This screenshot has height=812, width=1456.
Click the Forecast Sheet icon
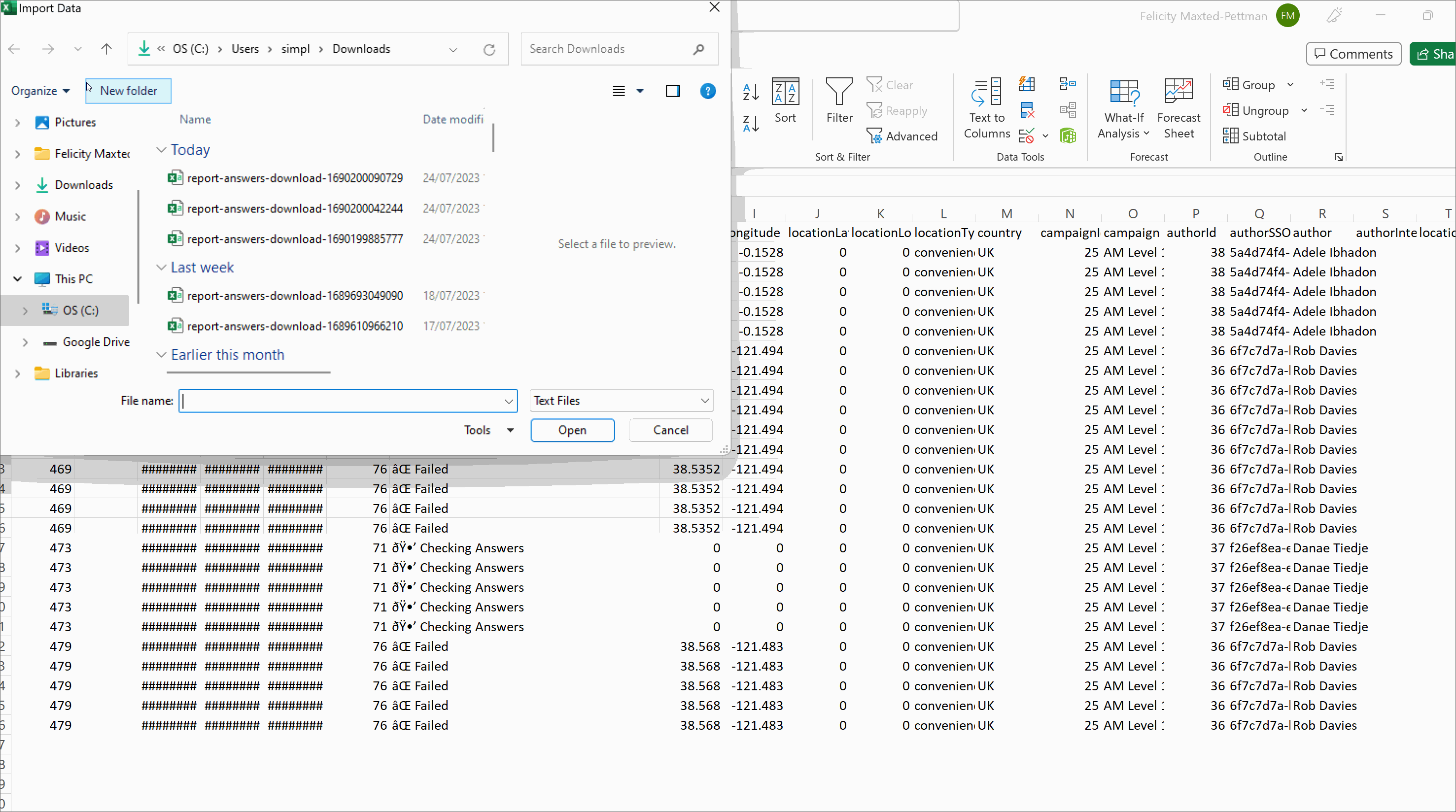click(x=1179, y=107)
